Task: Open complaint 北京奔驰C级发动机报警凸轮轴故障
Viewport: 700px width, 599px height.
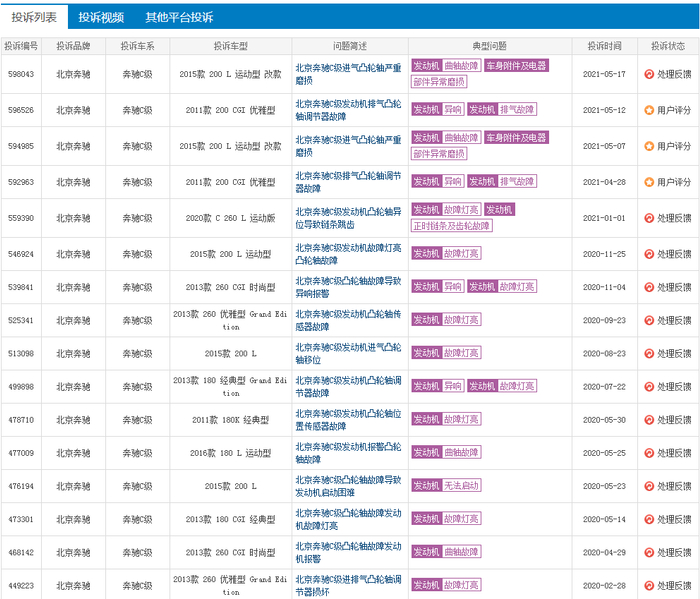Action: click(348, 453)
